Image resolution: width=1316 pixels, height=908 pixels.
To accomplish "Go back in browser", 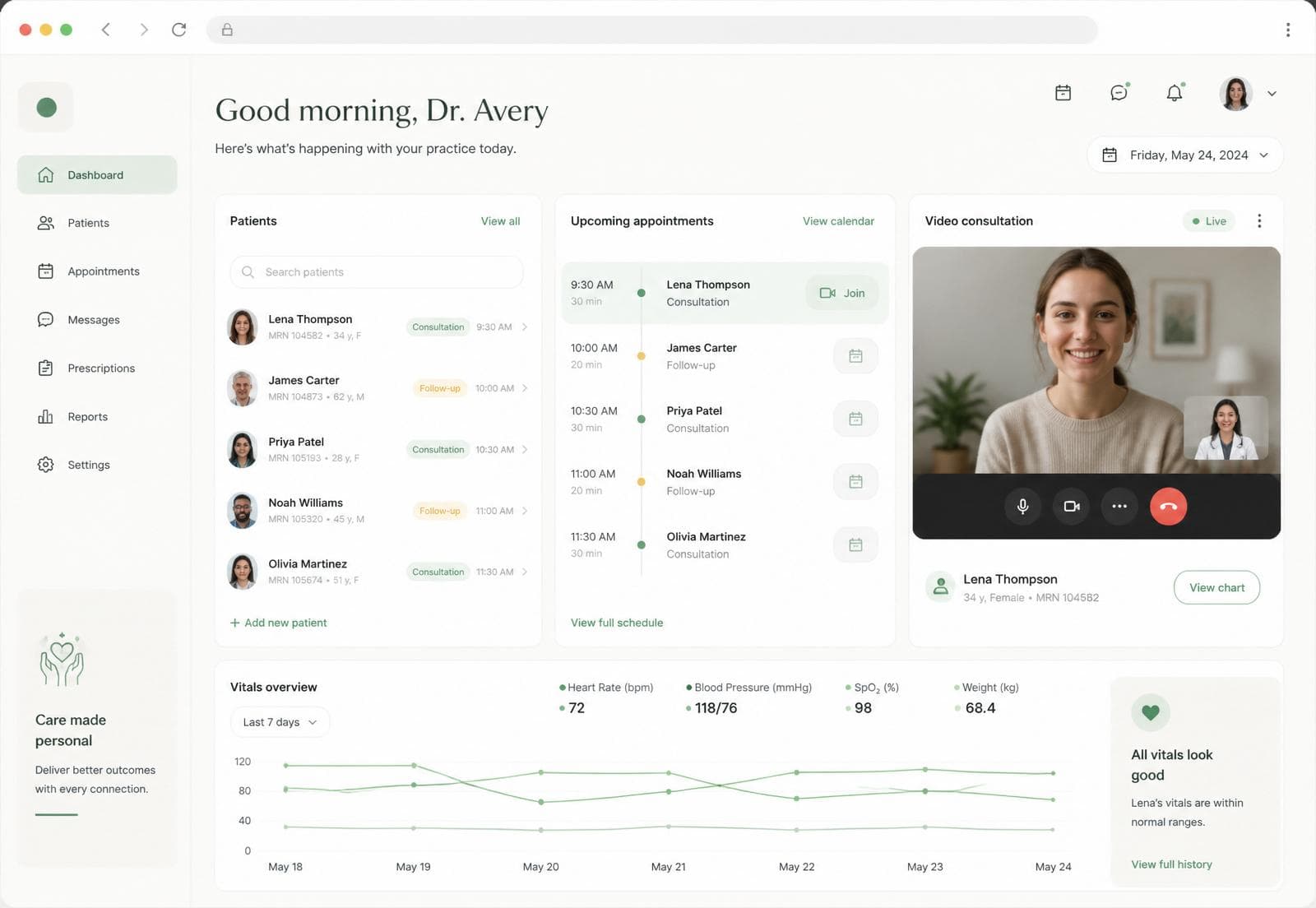I will point(106,30).
